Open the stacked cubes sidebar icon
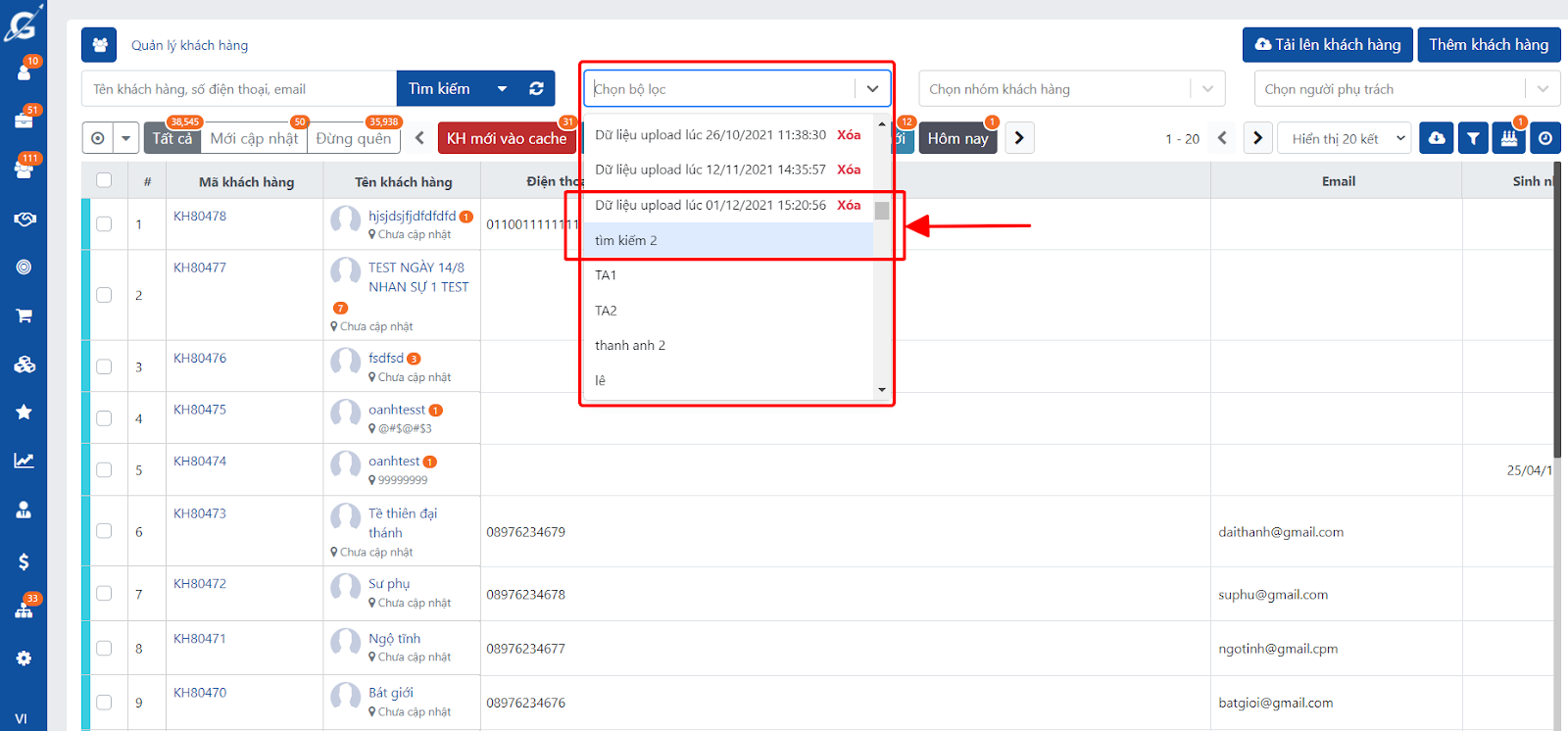Screen dimensions: 1568x731 24,365
